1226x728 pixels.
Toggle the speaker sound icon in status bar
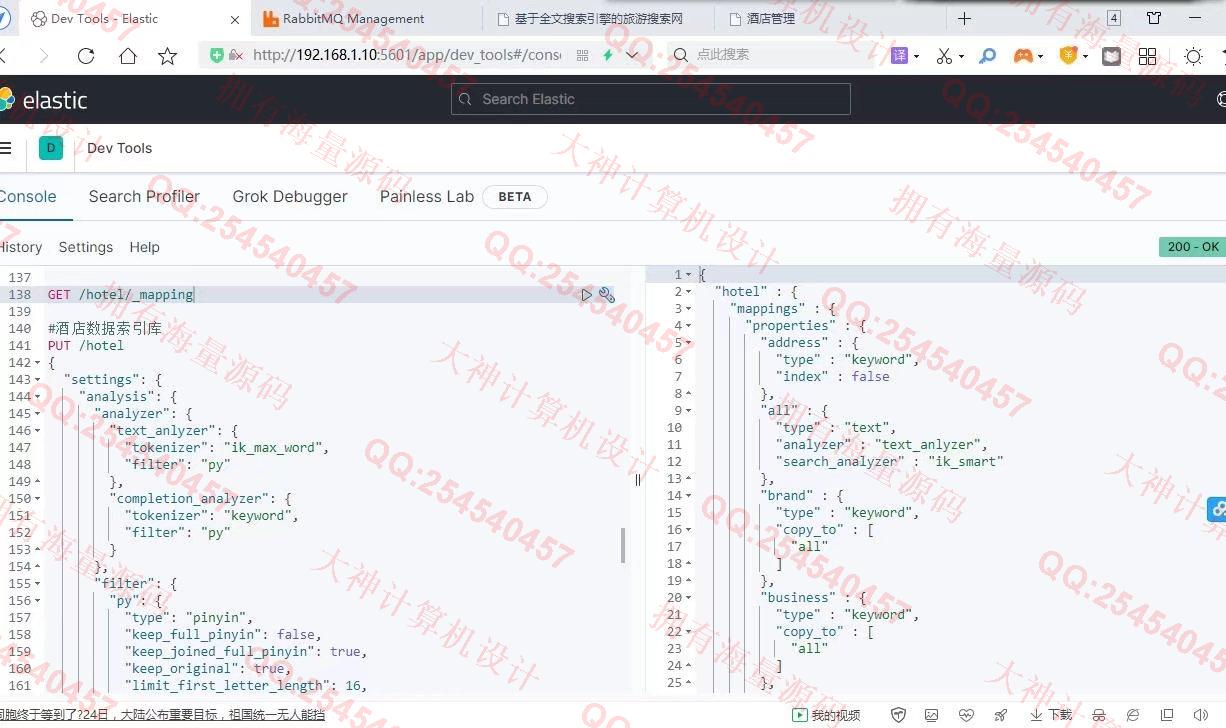[x=1199, y=715]
